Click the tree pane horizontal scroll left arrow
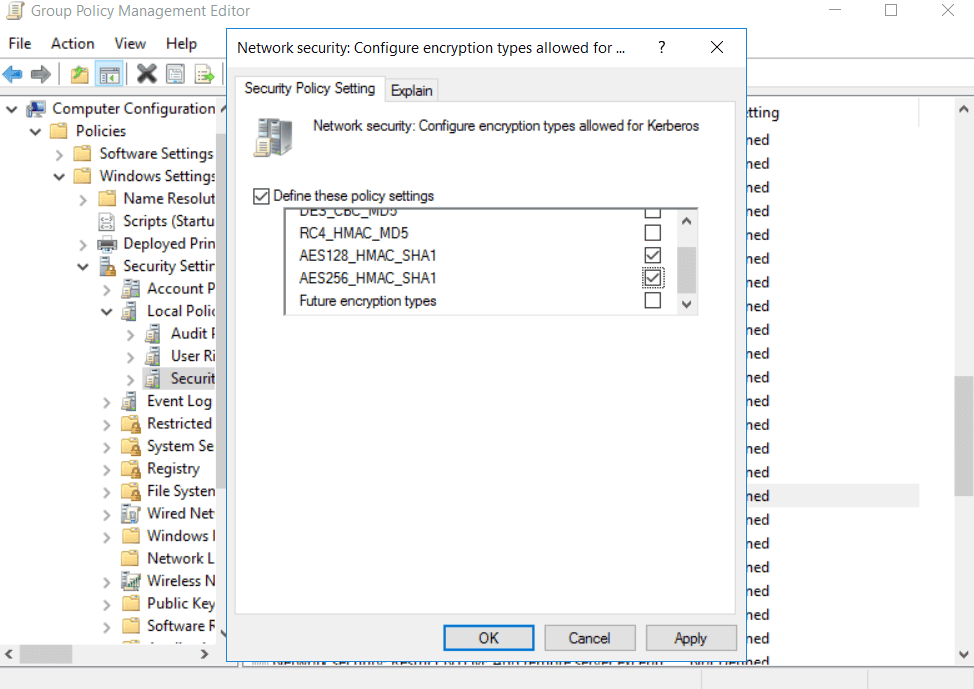 click(x=9, y=654)
